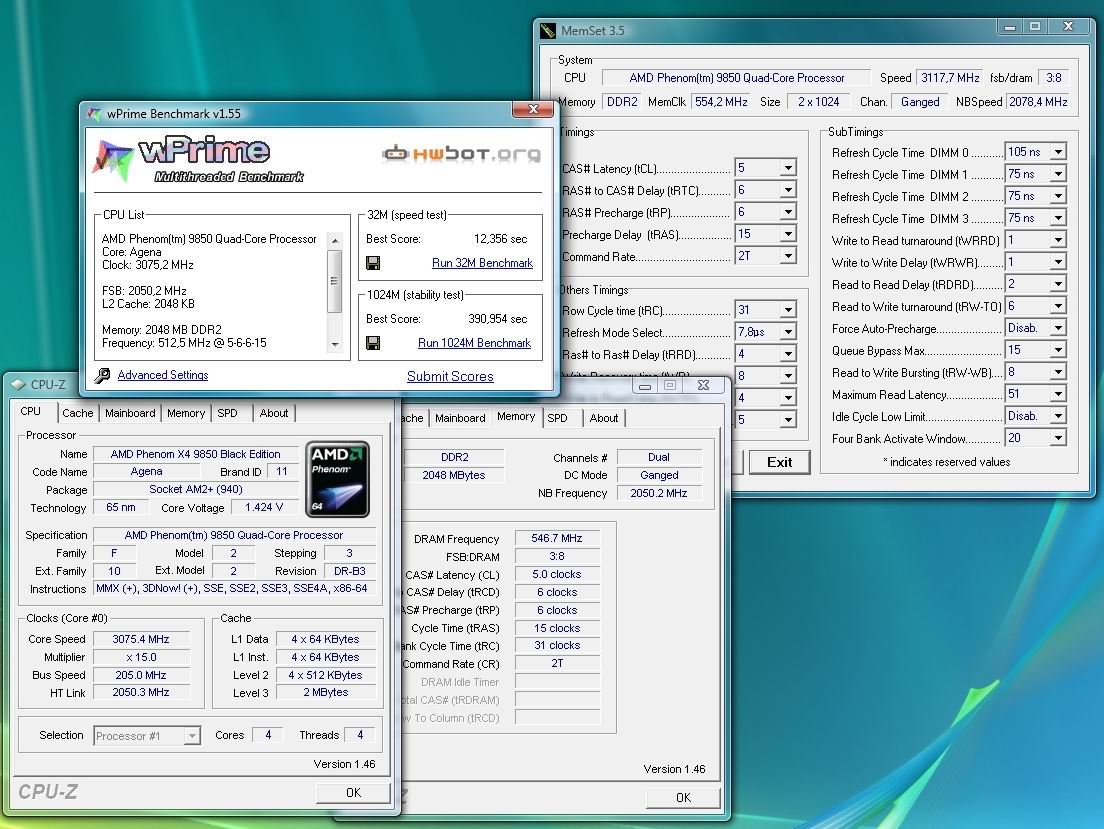Image resolution: width=1104 pixels, height=829 pixels.
Task: Open Refresh Cycle Time DIMM 3 dropdown
Action: (x=1058, y=218)
